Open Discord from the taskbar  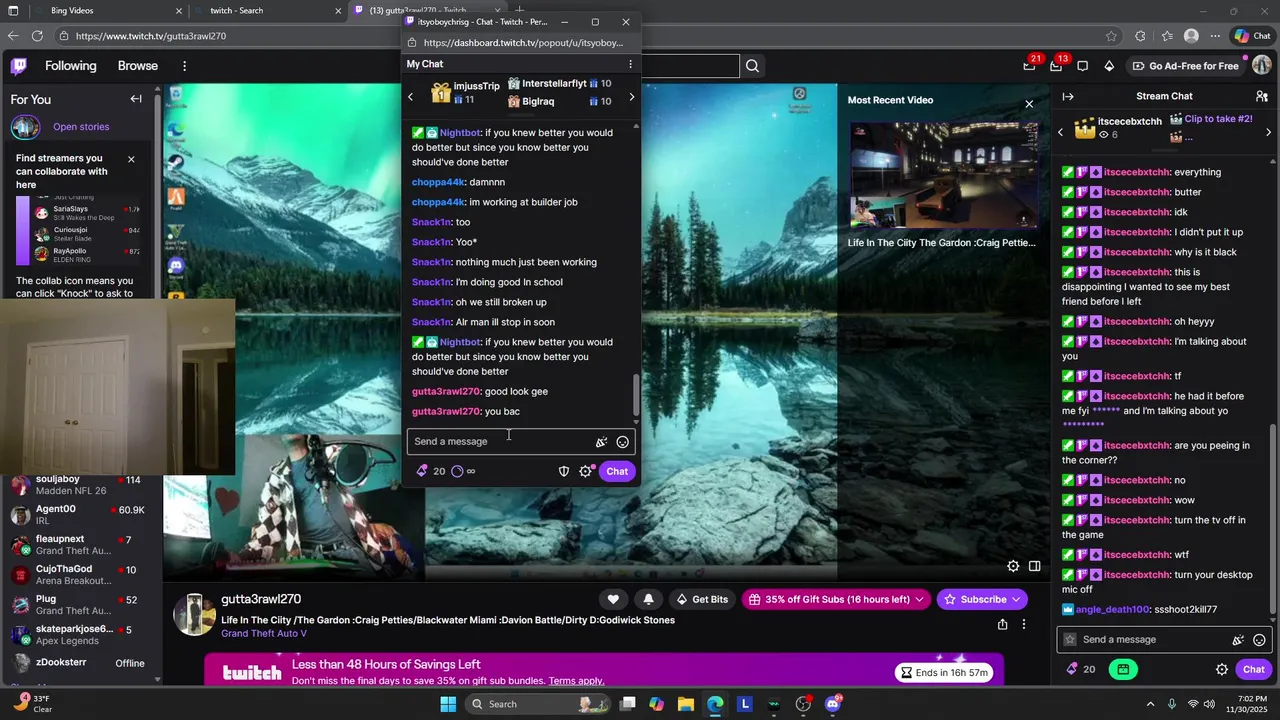coord(833,704)
